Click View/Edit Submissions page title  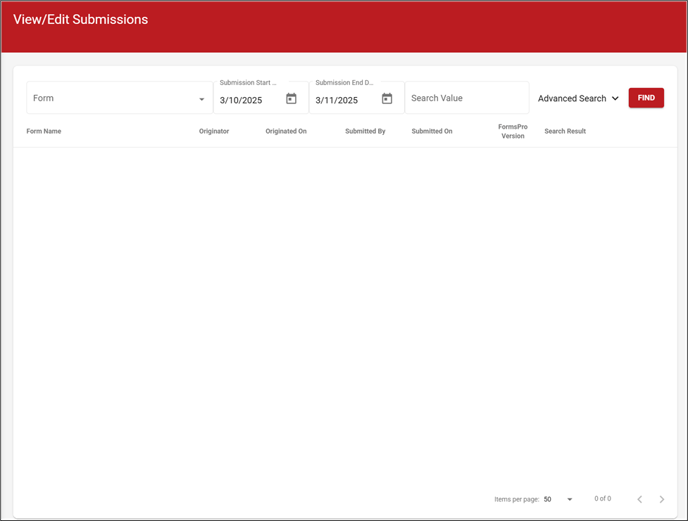(80, 19)
